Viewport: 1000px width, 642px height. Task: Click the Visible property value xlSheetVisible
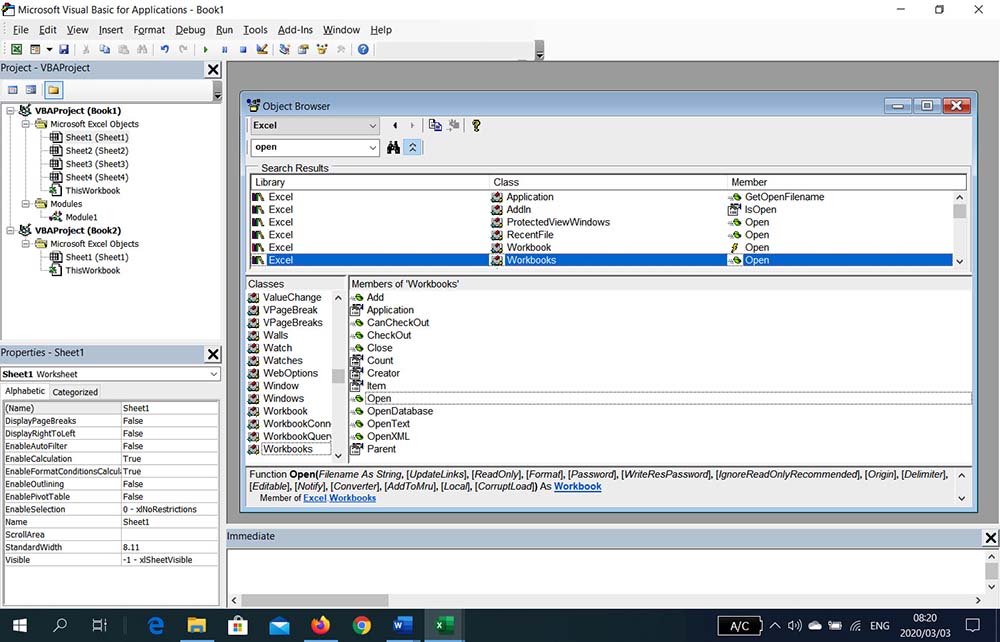click(x=170, y=560)
